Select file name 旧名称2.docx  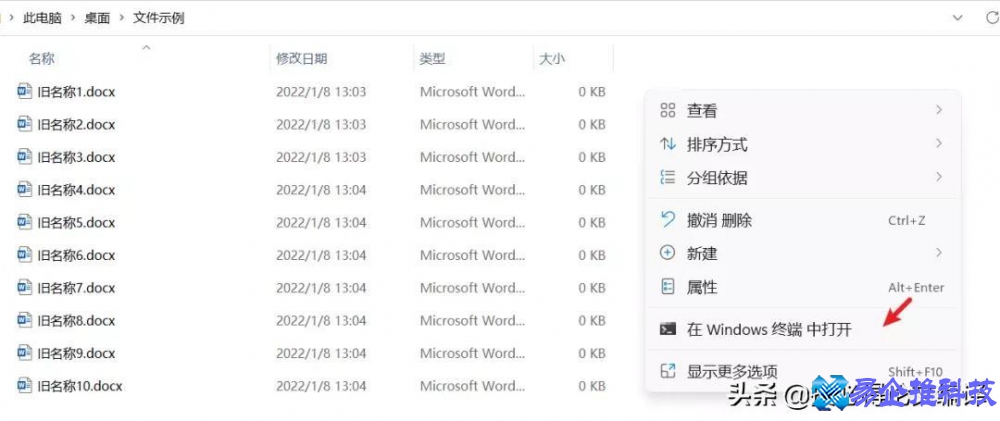click(76, 124)
